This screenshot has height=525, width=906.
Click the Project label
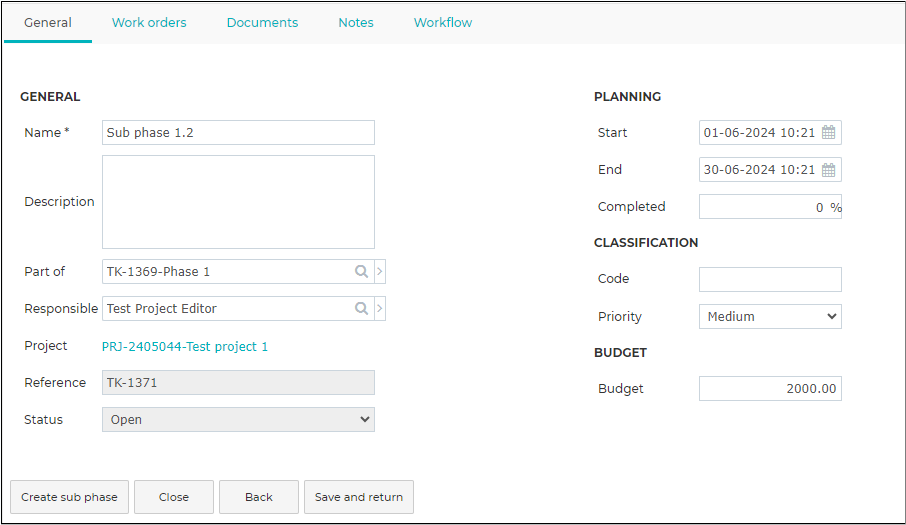46,345
